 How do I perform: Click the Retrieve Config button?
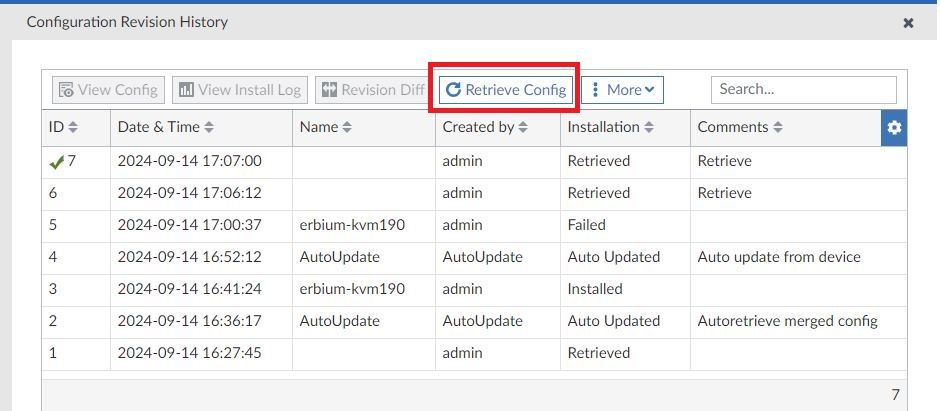point(506,90)
